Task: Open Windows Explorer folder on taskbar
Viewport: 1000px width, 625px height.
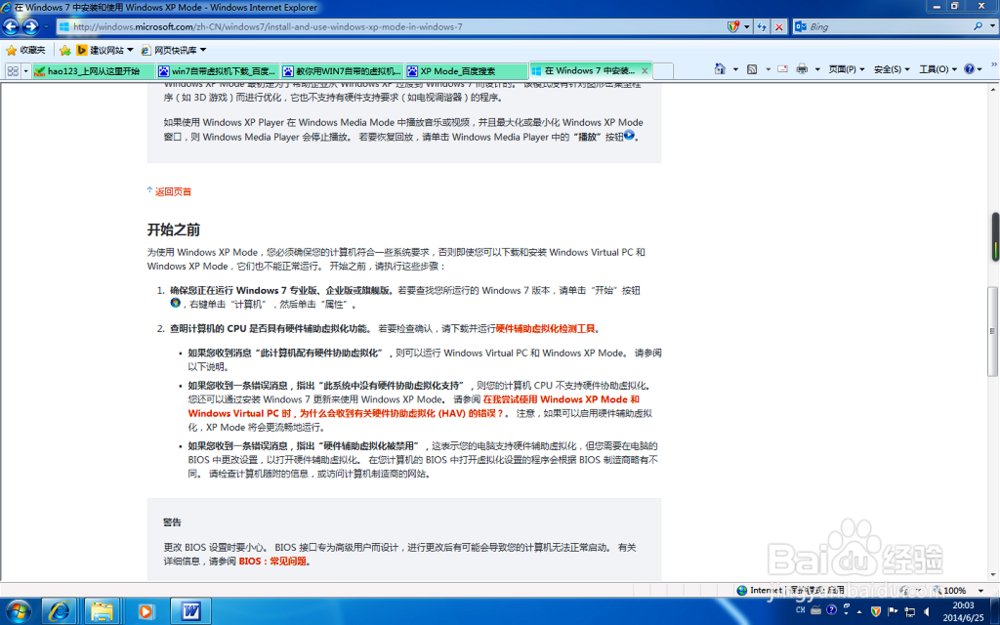Action: click(102, 611)
